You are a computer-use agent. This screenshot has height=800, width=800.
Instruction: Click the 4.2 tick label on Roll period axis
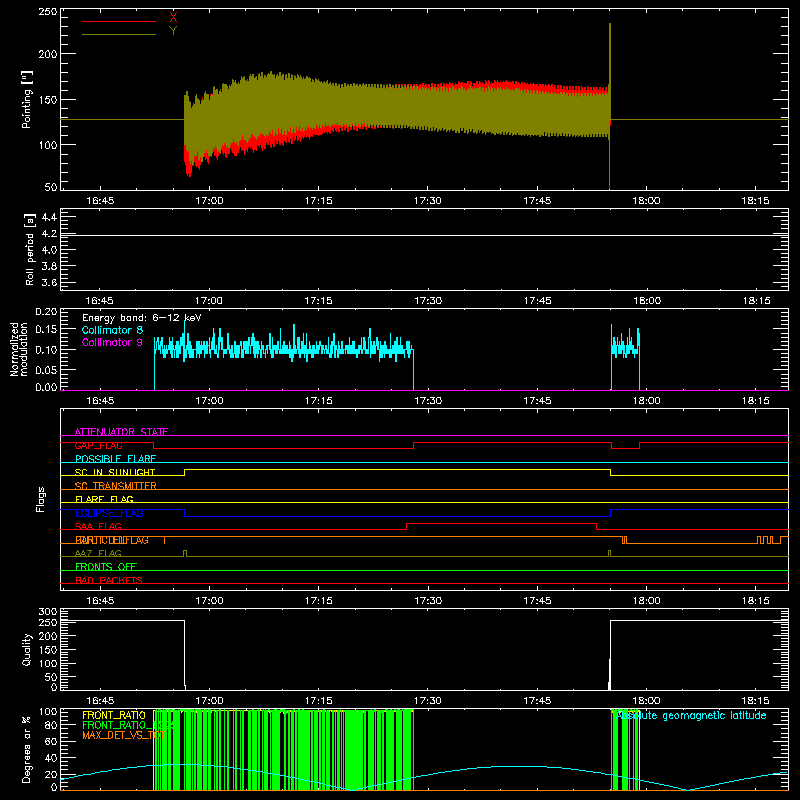[x=49, y=234]
